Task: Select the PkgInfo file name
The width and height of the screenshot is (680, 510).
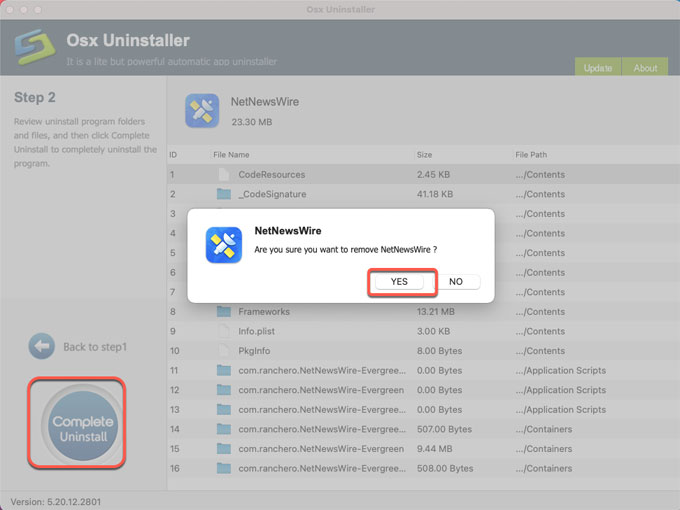Action: click(x=254, y=350)
